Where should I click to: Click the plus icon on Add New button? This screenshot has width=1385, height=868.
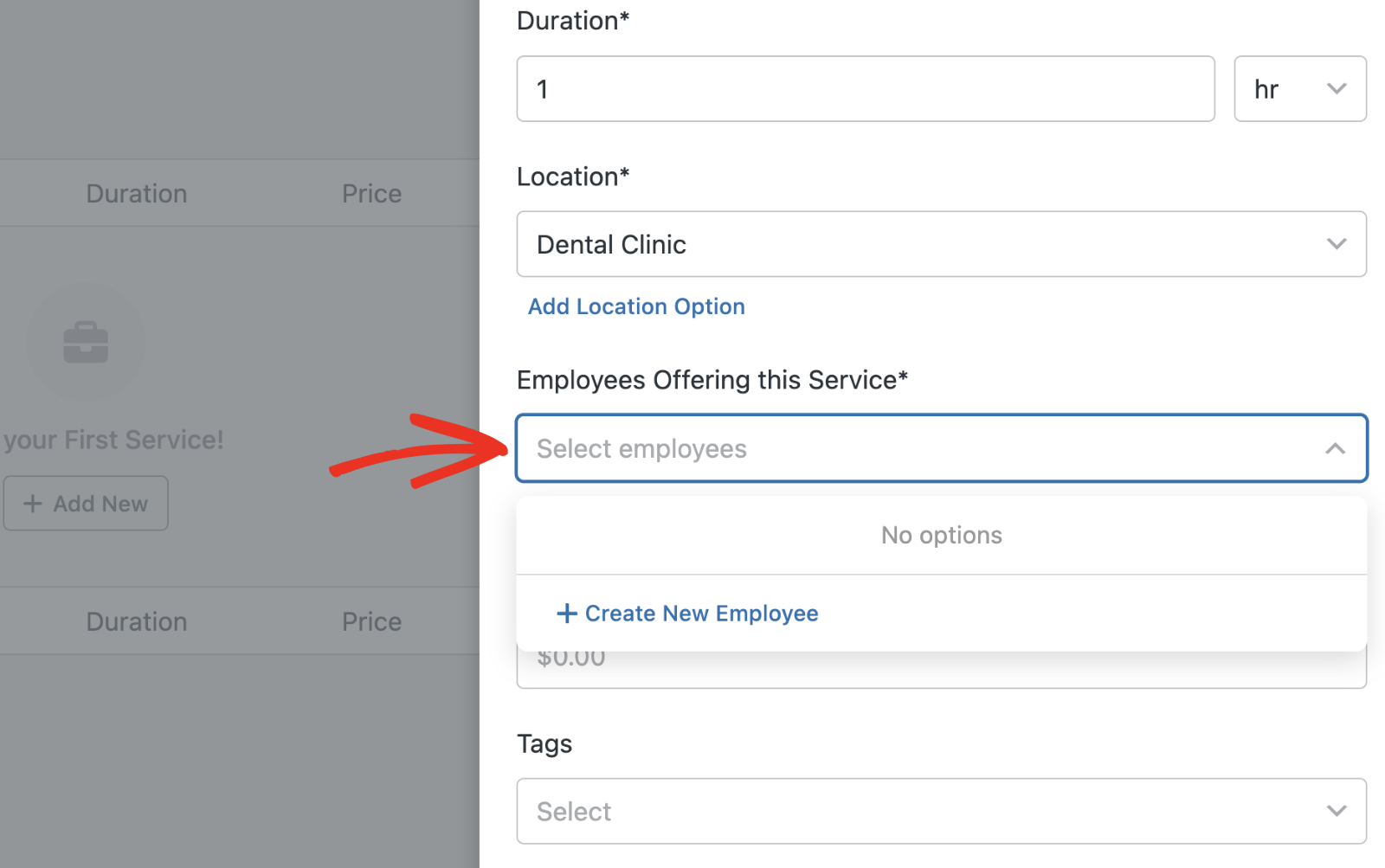[x=32, y=503]
